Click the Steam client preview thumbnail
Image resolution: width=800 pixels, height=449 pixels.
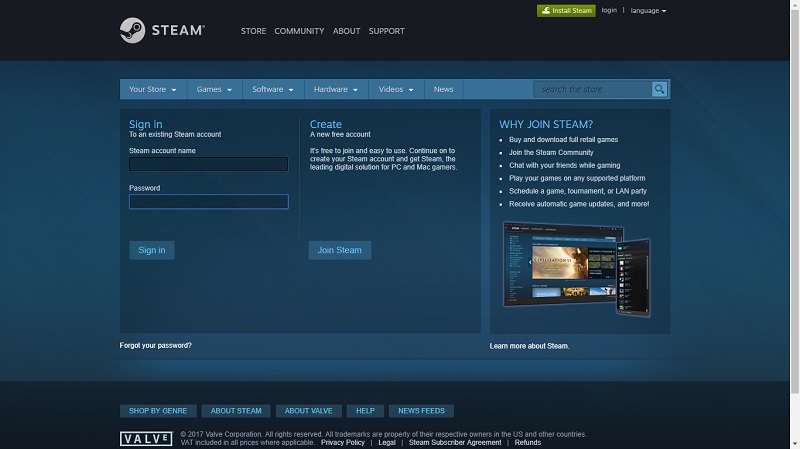pos(576,264)
